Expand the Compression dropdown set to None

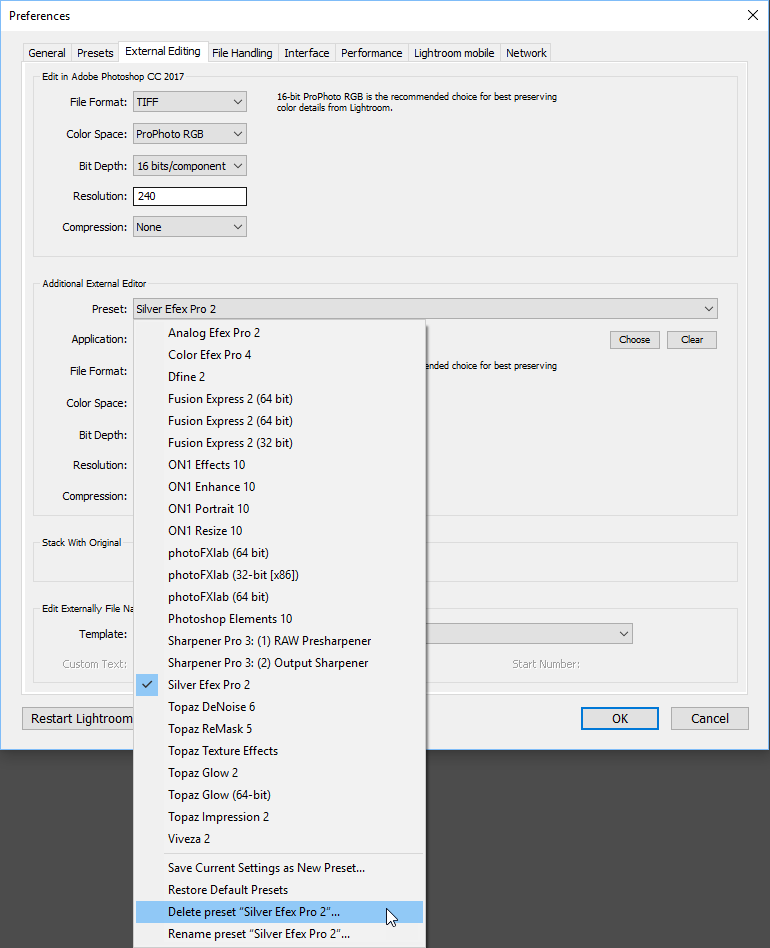(x=190, y=227)
